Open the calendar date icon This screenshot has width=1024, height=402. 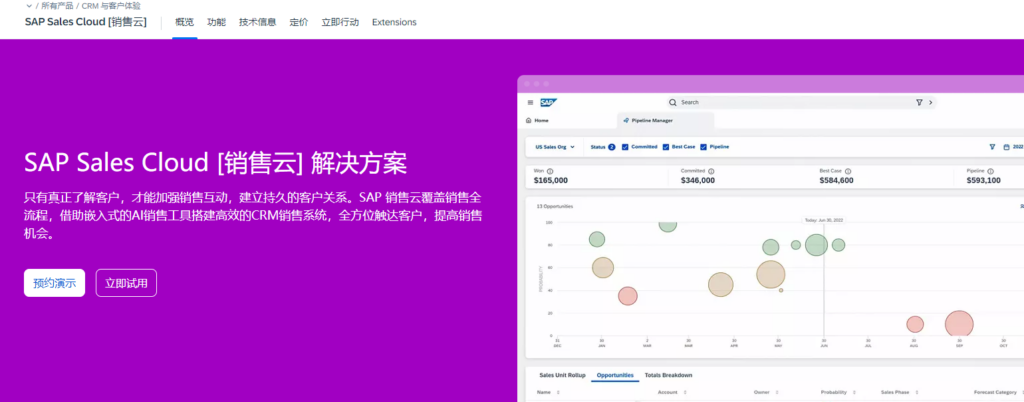point(1006,147)
